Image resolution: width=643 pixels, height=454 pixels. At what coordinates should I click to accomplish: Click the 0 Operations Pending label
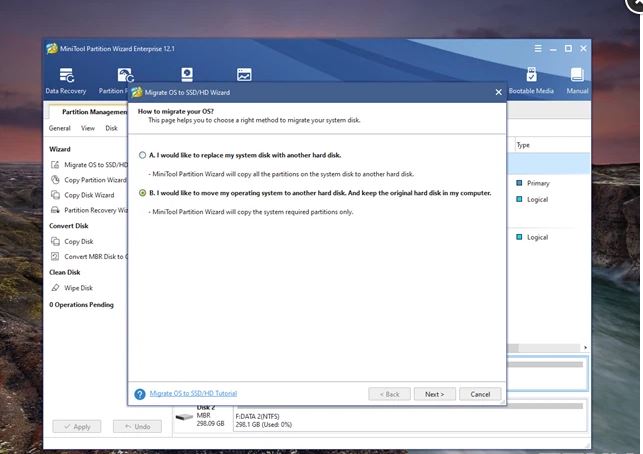point(81,305)
